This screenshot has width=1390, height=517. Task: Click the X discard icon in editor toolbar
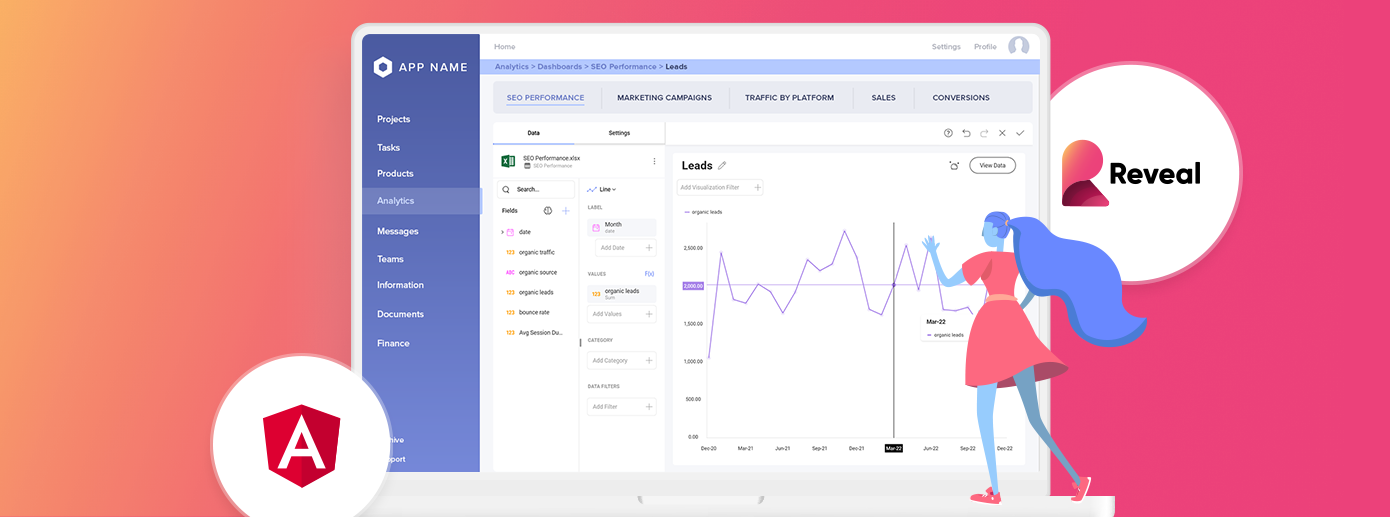coord(1002,133)
